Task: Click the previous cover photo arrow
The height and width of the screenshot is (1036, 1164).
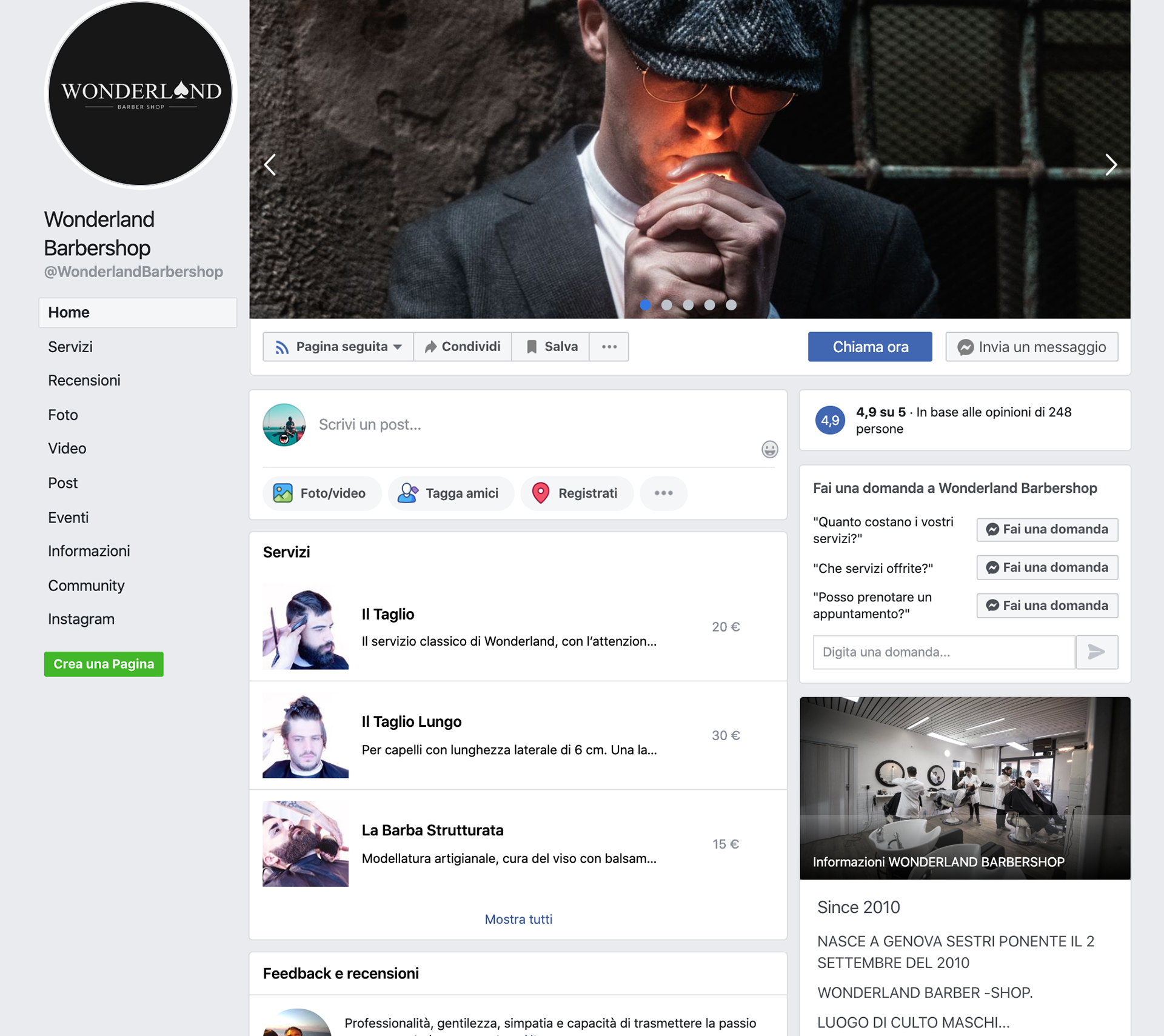Action: (270, 164)
